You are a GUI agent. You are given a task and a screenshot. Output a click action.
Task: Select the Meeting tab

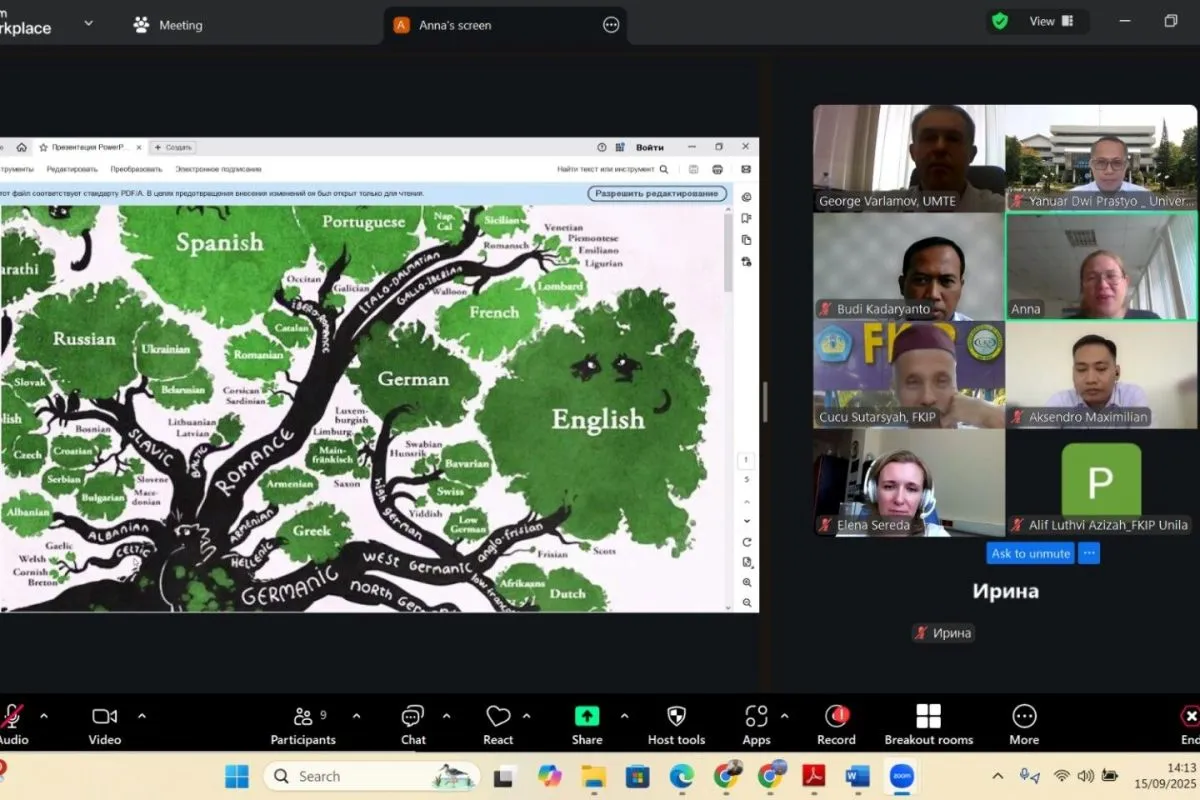(168, 25)
